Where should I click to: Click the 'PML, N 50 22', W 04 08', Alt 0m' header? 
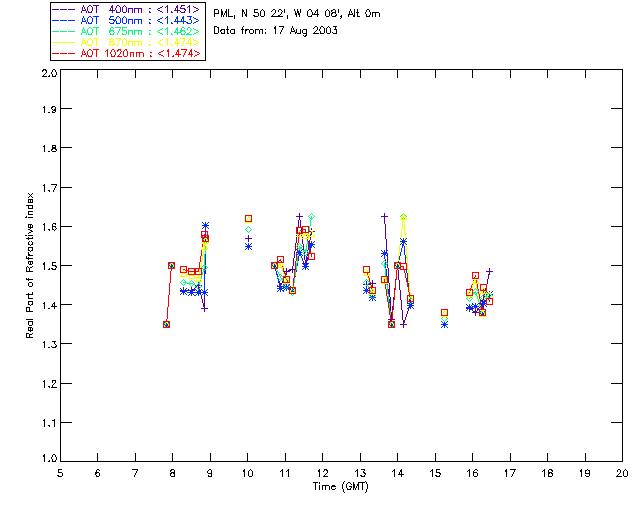click(297, 13)
